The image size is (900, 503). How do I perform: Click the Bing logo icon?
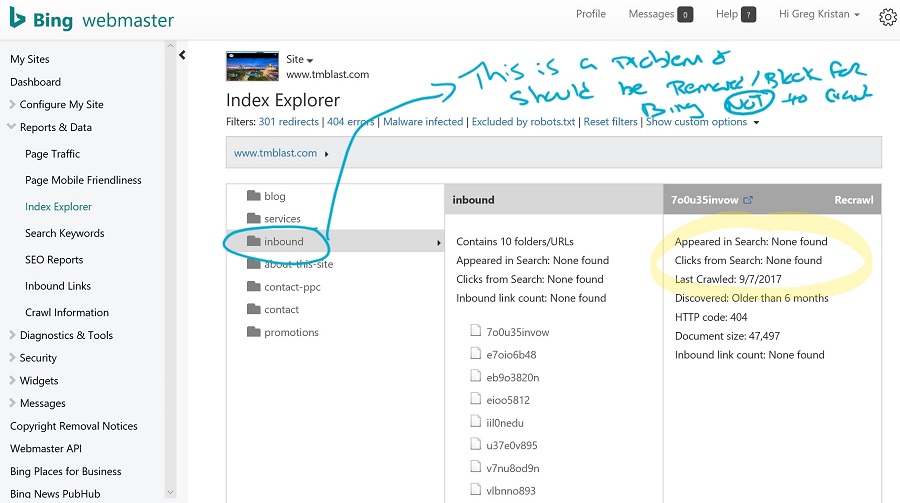[x=17, y=18]
